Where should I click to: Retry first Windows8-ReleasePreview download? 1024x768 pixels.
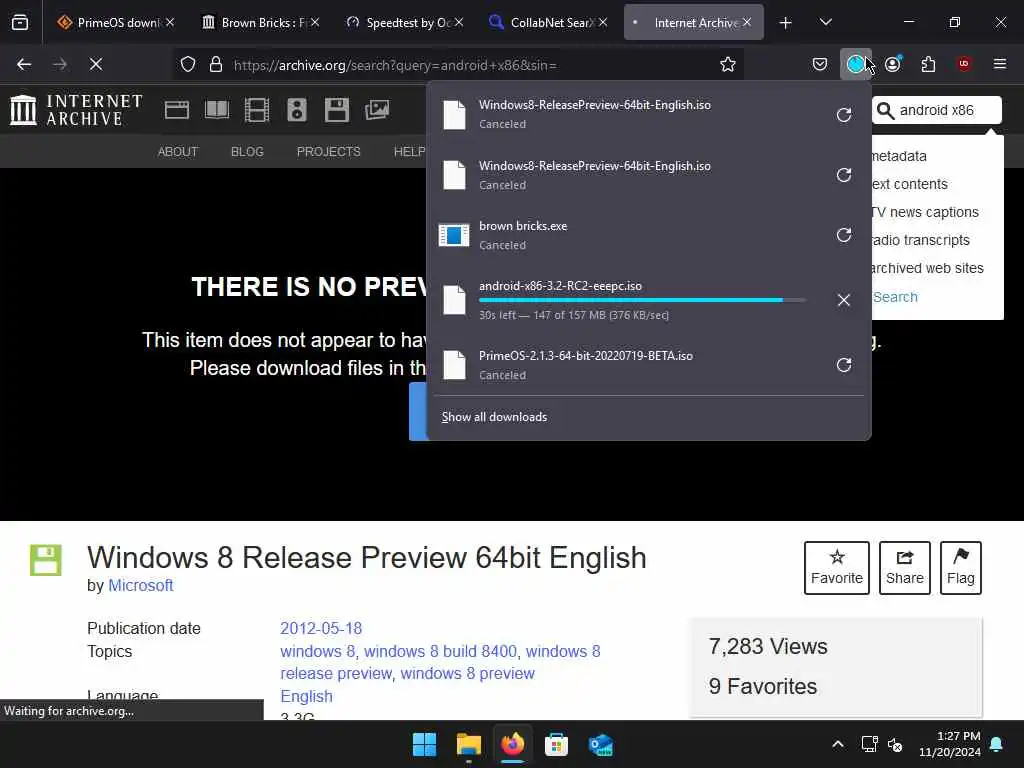click(x=844, y=115)
